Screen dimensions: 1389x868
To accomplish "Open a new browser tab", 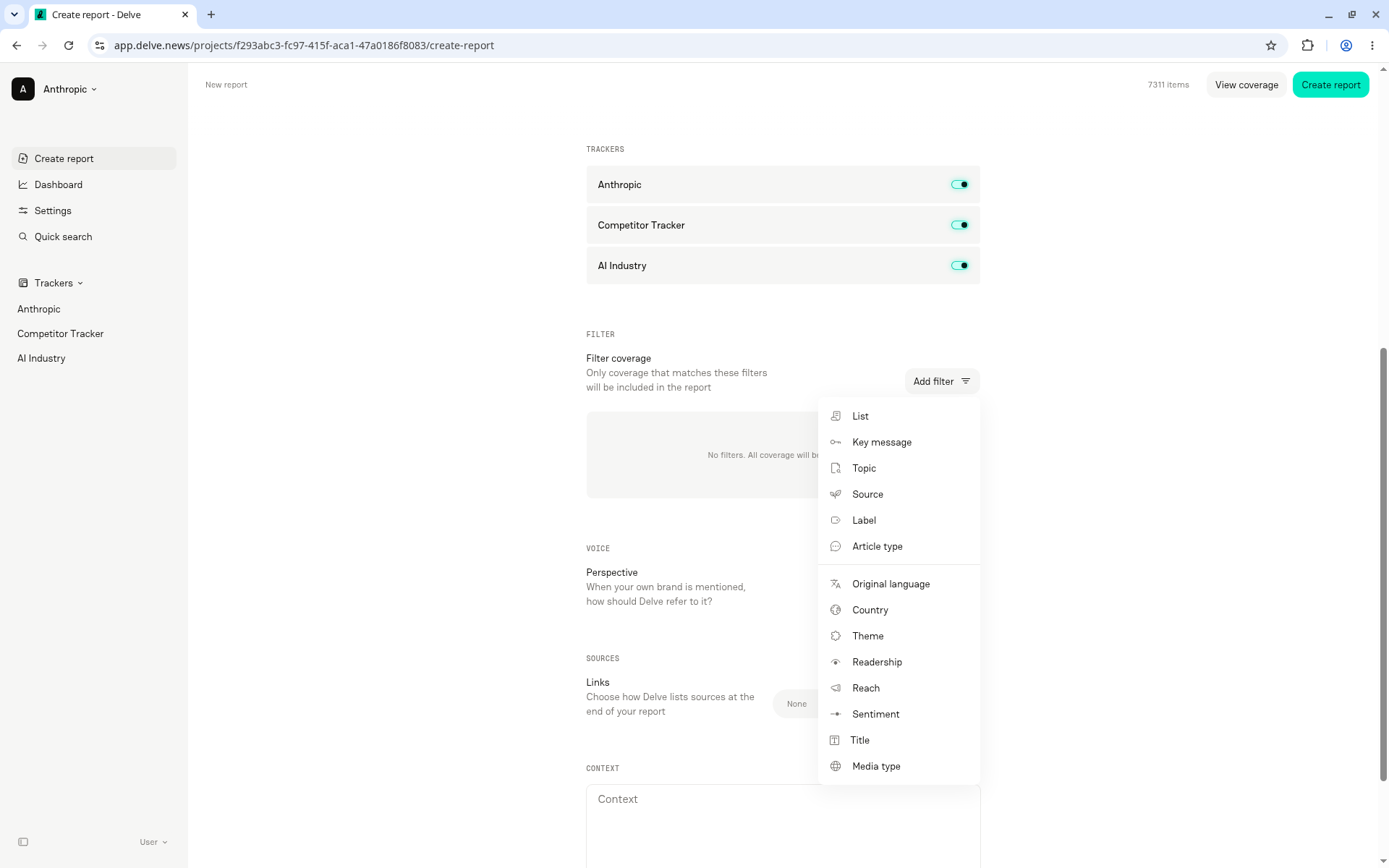I will coord(211,14).
